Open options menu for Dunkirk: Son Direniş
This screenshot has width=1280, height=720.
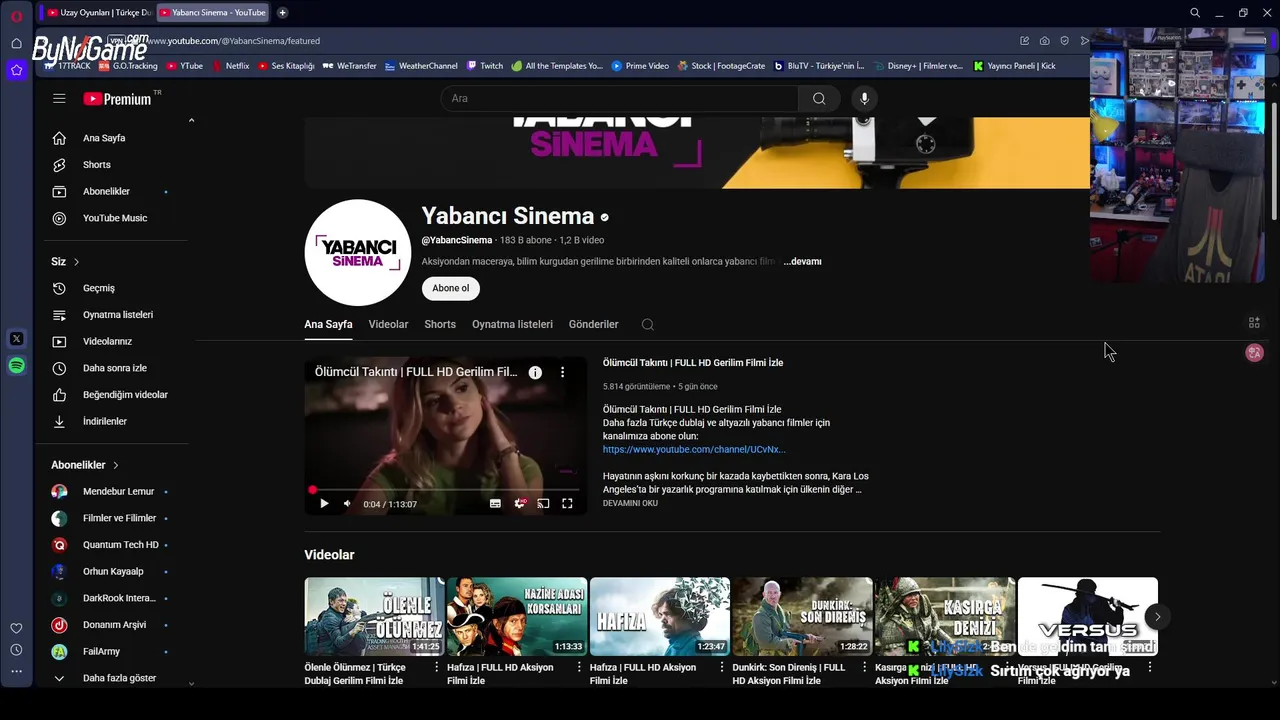tap(864, 667)
